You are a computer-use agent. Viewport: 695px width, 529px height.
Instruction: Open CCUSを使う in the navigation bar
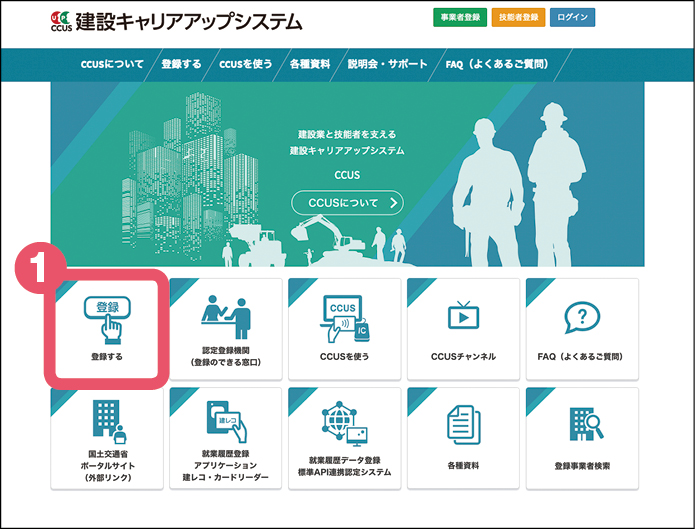click(x=246, y=64)
